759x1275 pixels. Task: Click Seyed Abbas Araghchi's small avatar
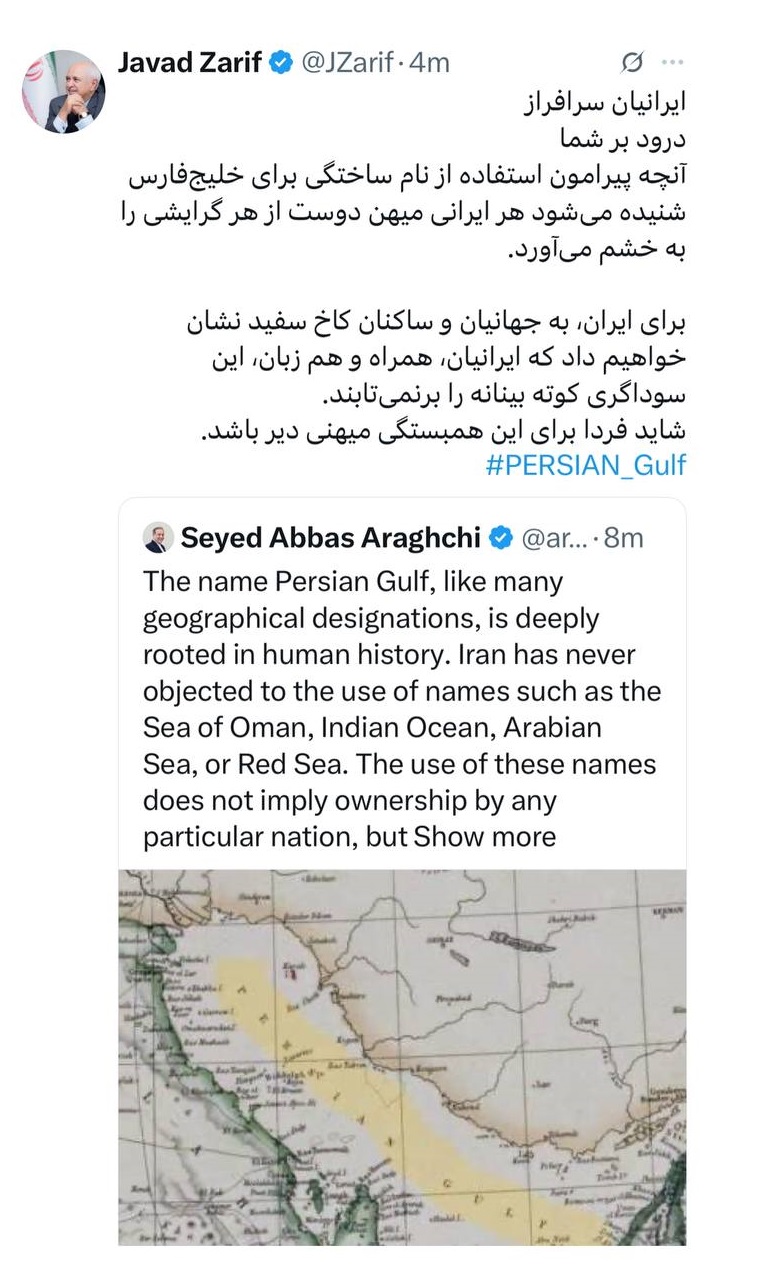(157, 538)
